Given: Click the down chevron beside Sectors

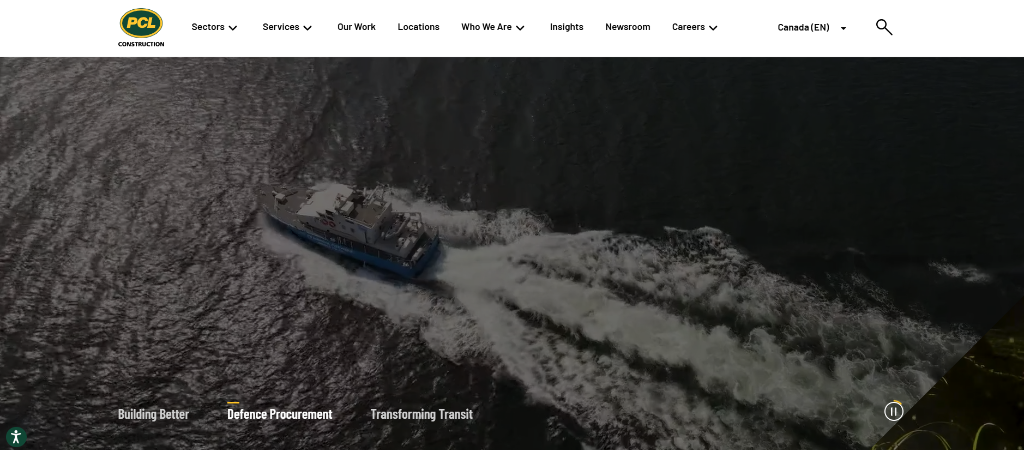Looking at the screenshot, I should (x=233, y=28).
